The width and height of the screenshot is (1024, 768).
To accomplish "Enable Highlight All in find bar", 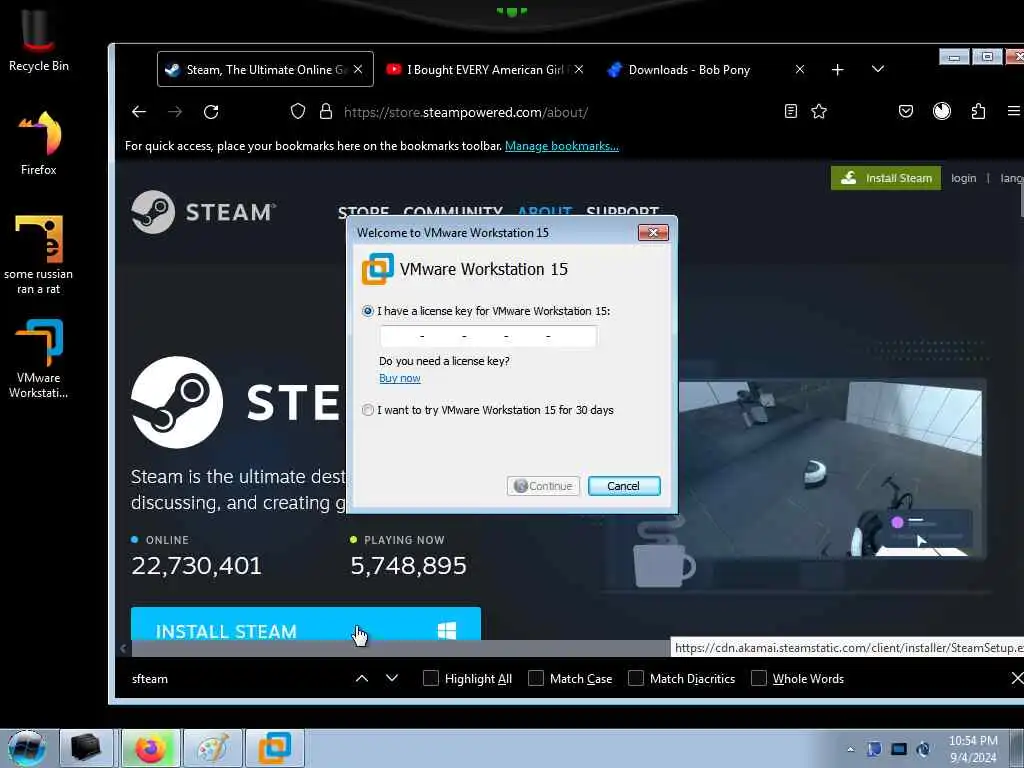I will coord(431,679).
